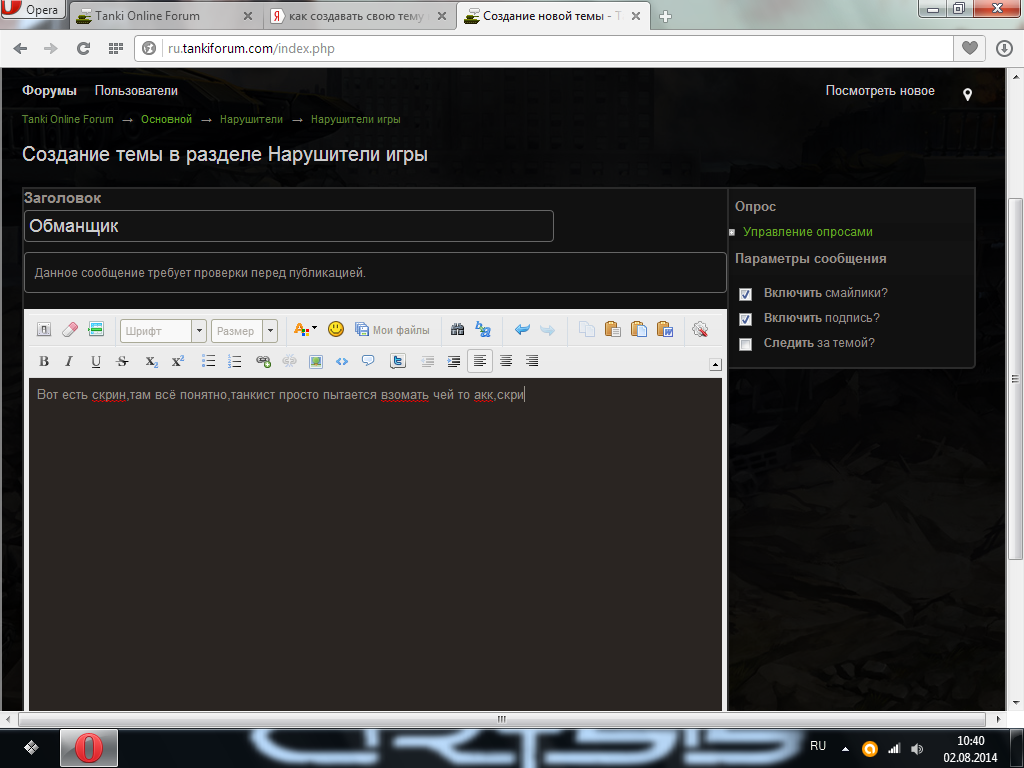Open the text color dropdown
This screenshot has height=768, width=1024.
tap(305, 330)
